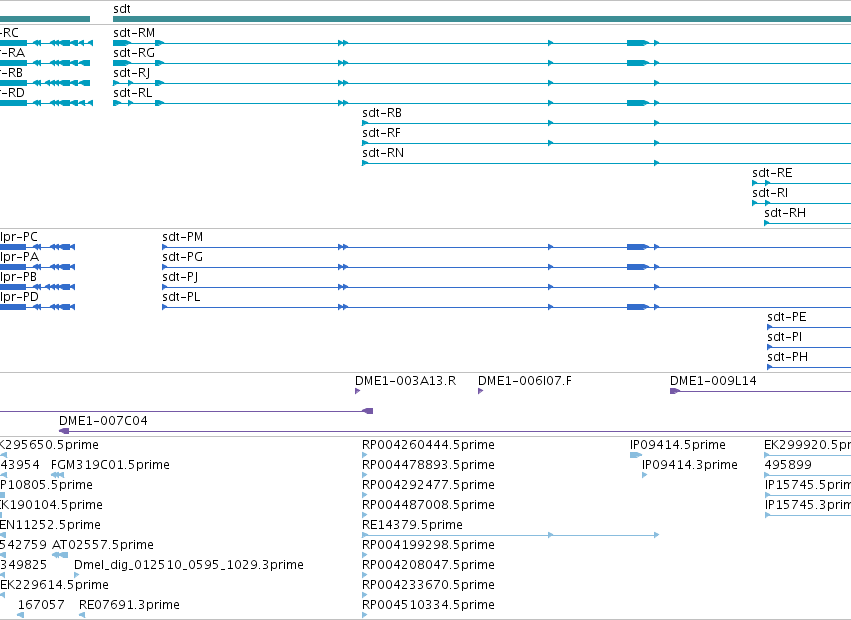Click the DME1-009L14 label
The image size is (851, 620).
[x=713, y=381]
